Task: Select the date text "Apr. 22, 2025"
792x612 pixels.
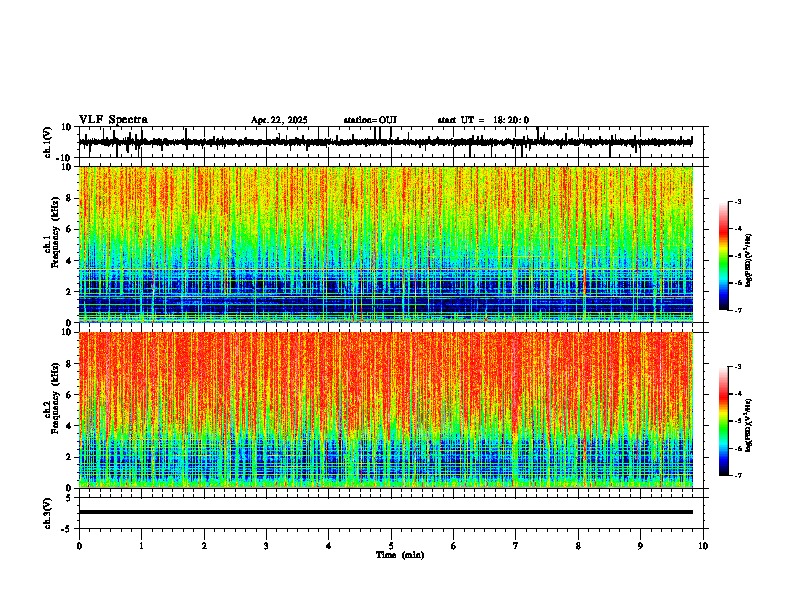Action: tap(279, 120)
